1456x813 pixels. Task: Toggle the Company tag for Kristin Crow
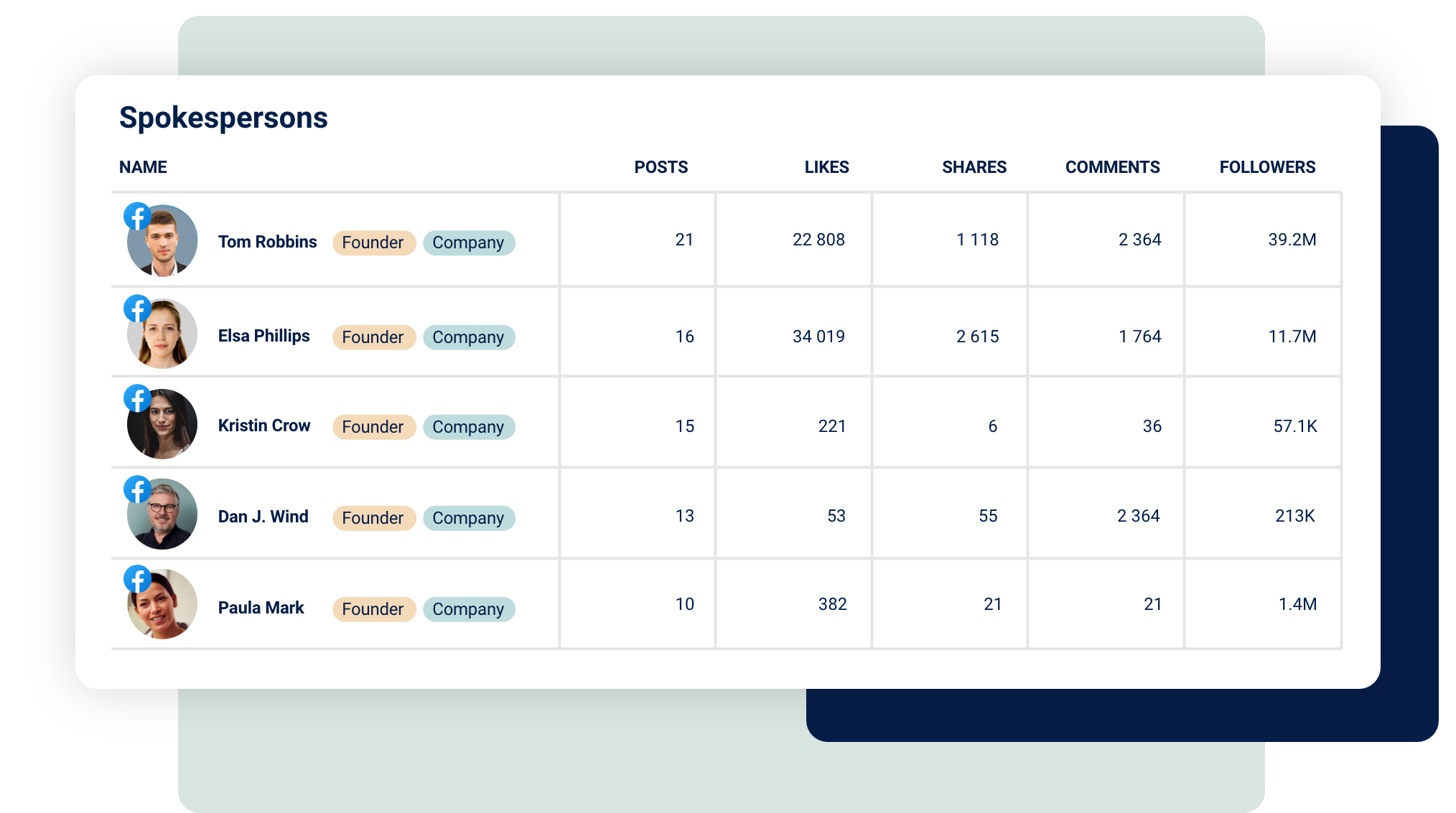point(469,427)
